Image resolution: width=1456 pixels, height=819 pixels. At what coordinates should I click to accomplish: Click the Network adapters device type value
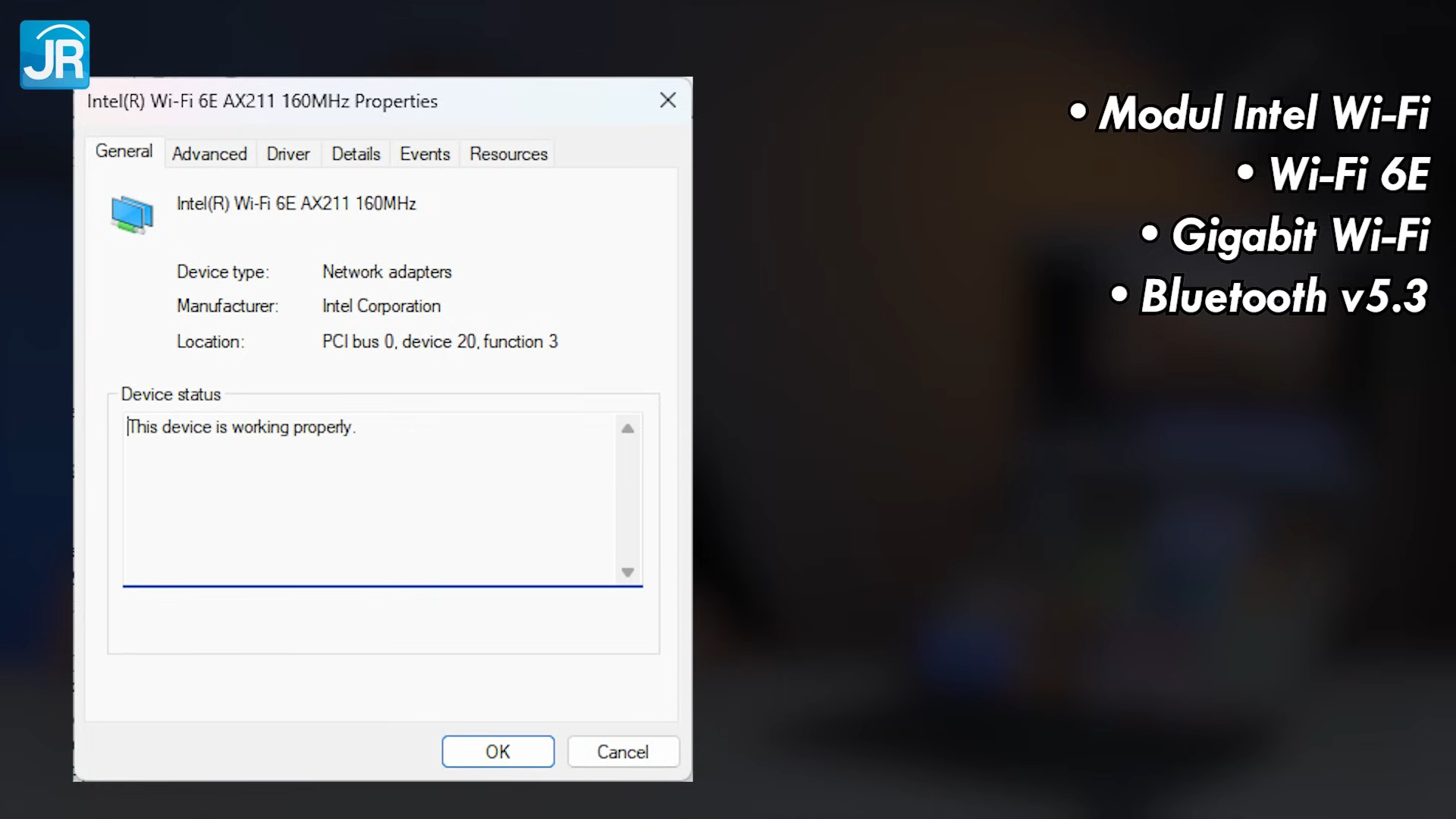(x=387, y=271)
